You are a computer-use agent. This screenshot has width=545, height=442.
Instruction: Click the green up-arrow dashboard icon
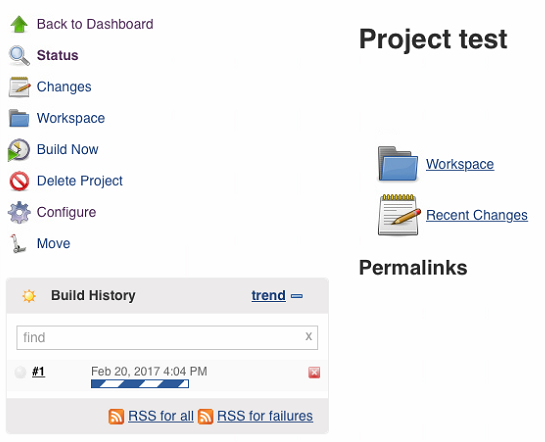[19, 24]
